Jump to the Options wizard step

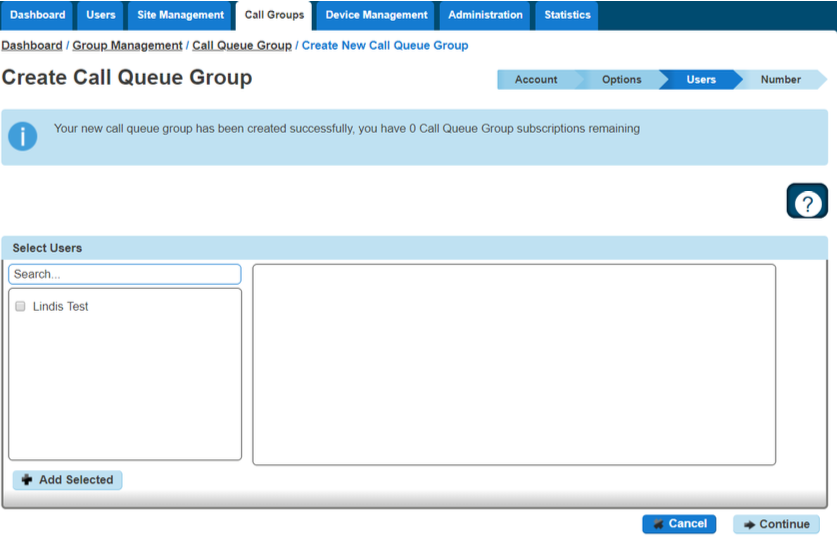pos(621,80)
